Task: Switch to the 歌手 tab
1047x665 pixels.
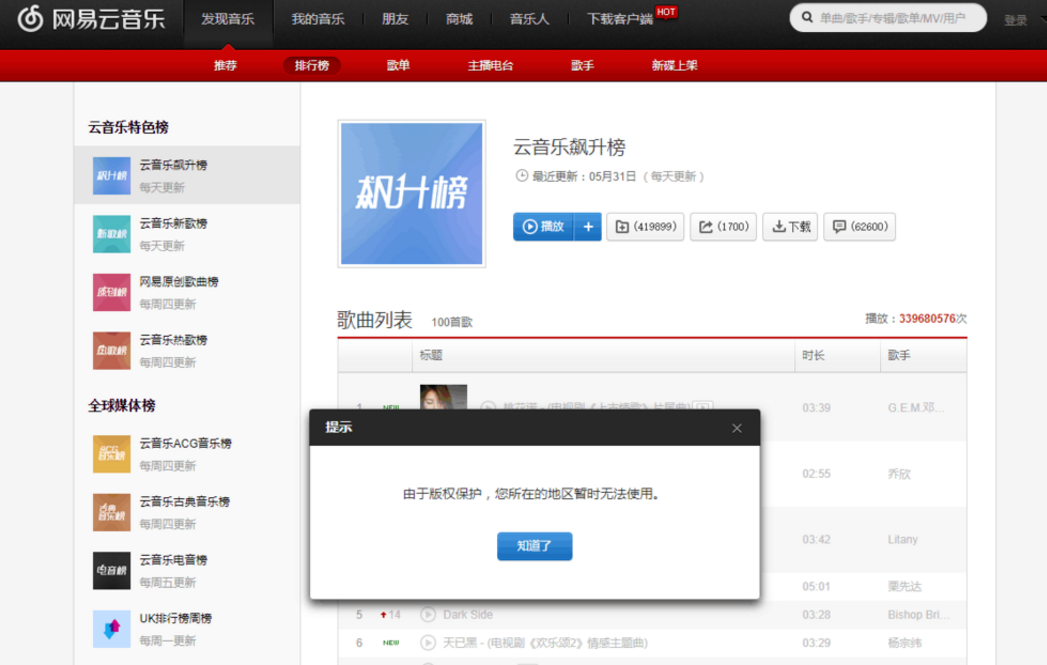Action: pos(578,65)
